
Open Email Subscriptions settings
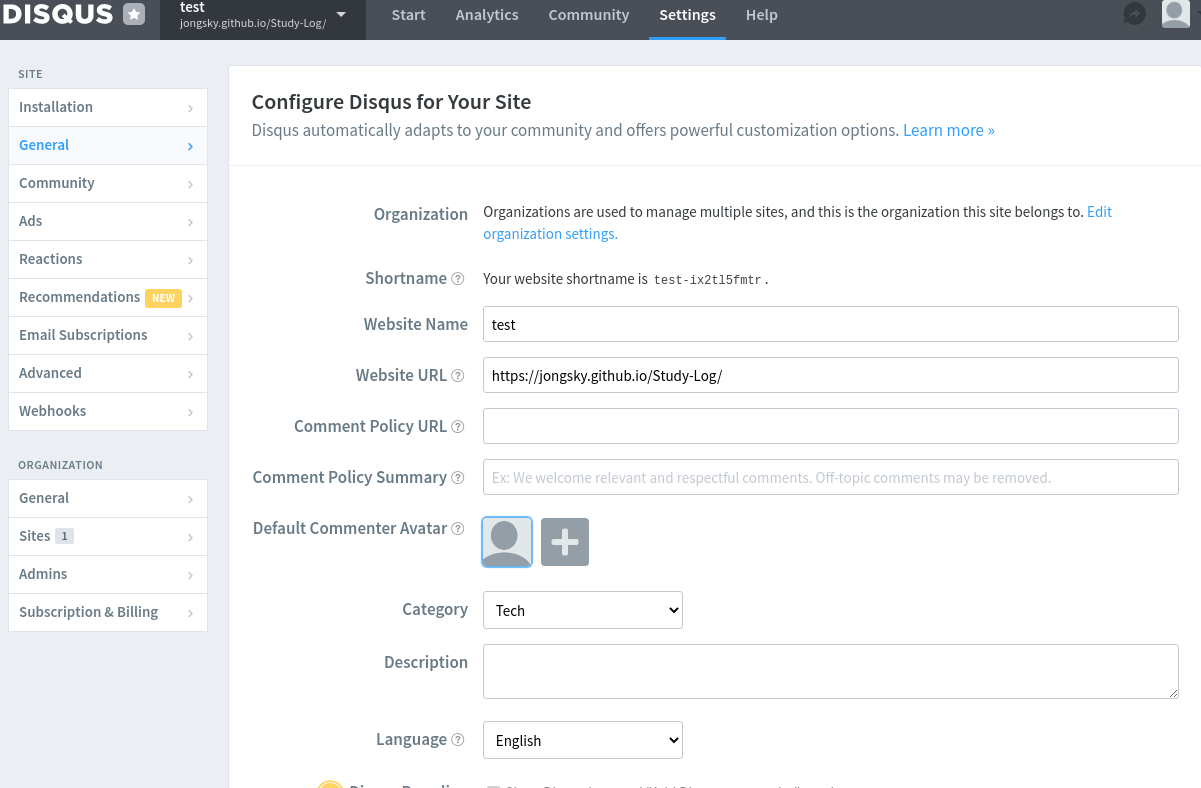(108, 335)
